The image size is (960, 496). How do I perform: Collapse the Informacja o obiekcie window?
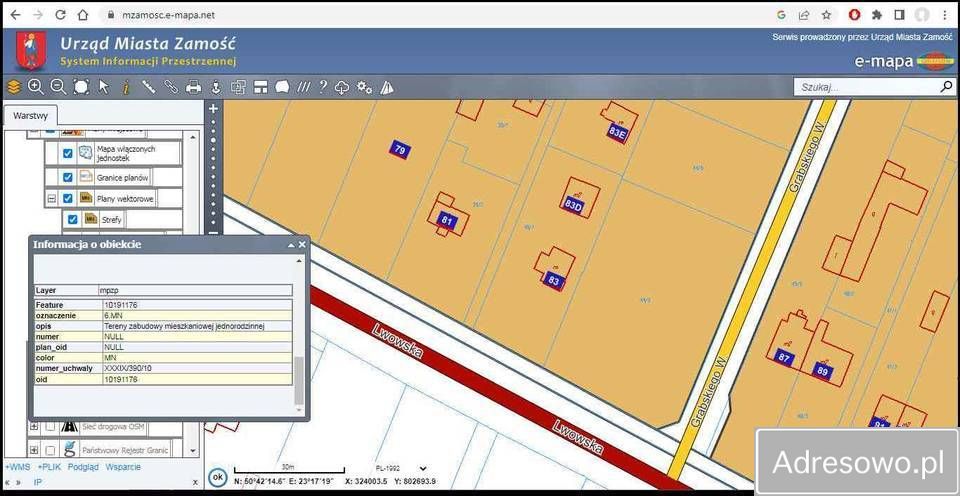point(291,245)
